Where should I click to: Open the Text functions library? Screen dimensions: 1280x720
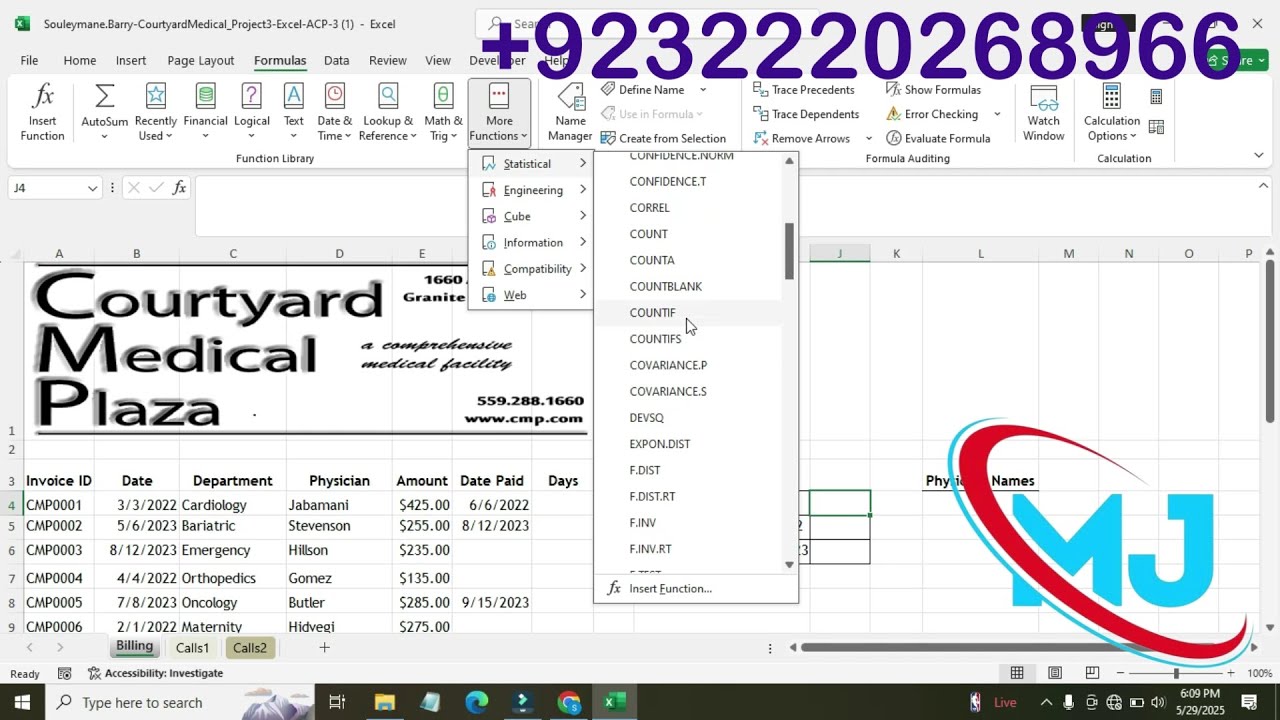click(293, 112)
